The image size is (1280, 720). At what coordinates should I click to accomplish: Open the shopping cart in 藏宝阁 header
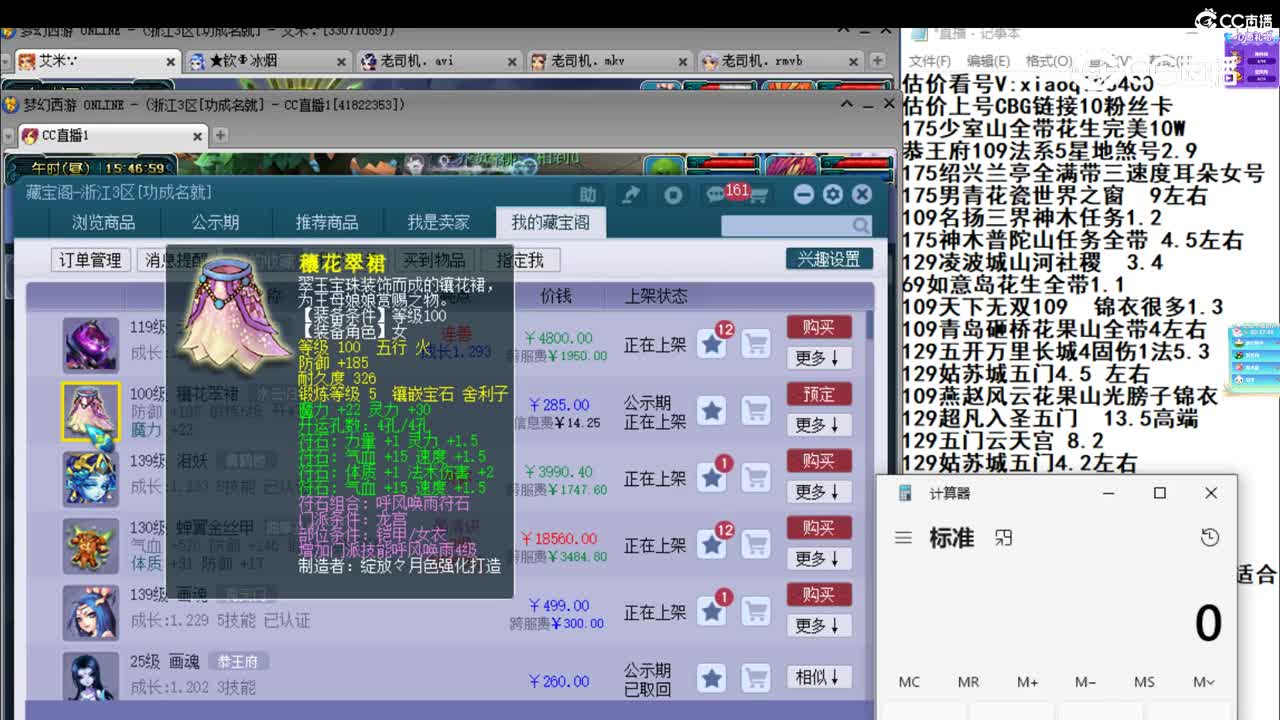(x=759, y=196)
